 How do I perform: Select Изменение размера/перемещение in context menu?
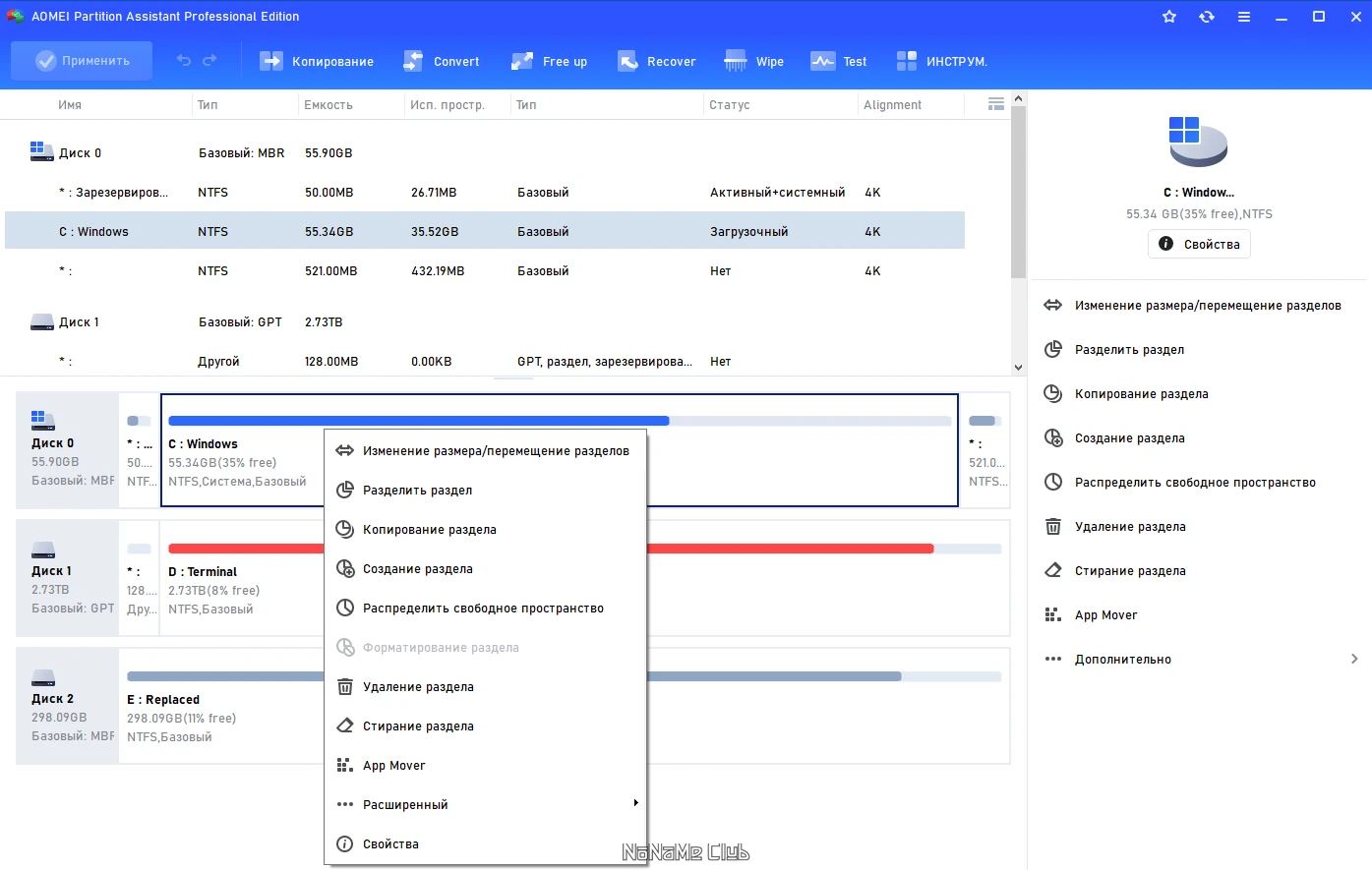tap(485, 451)
